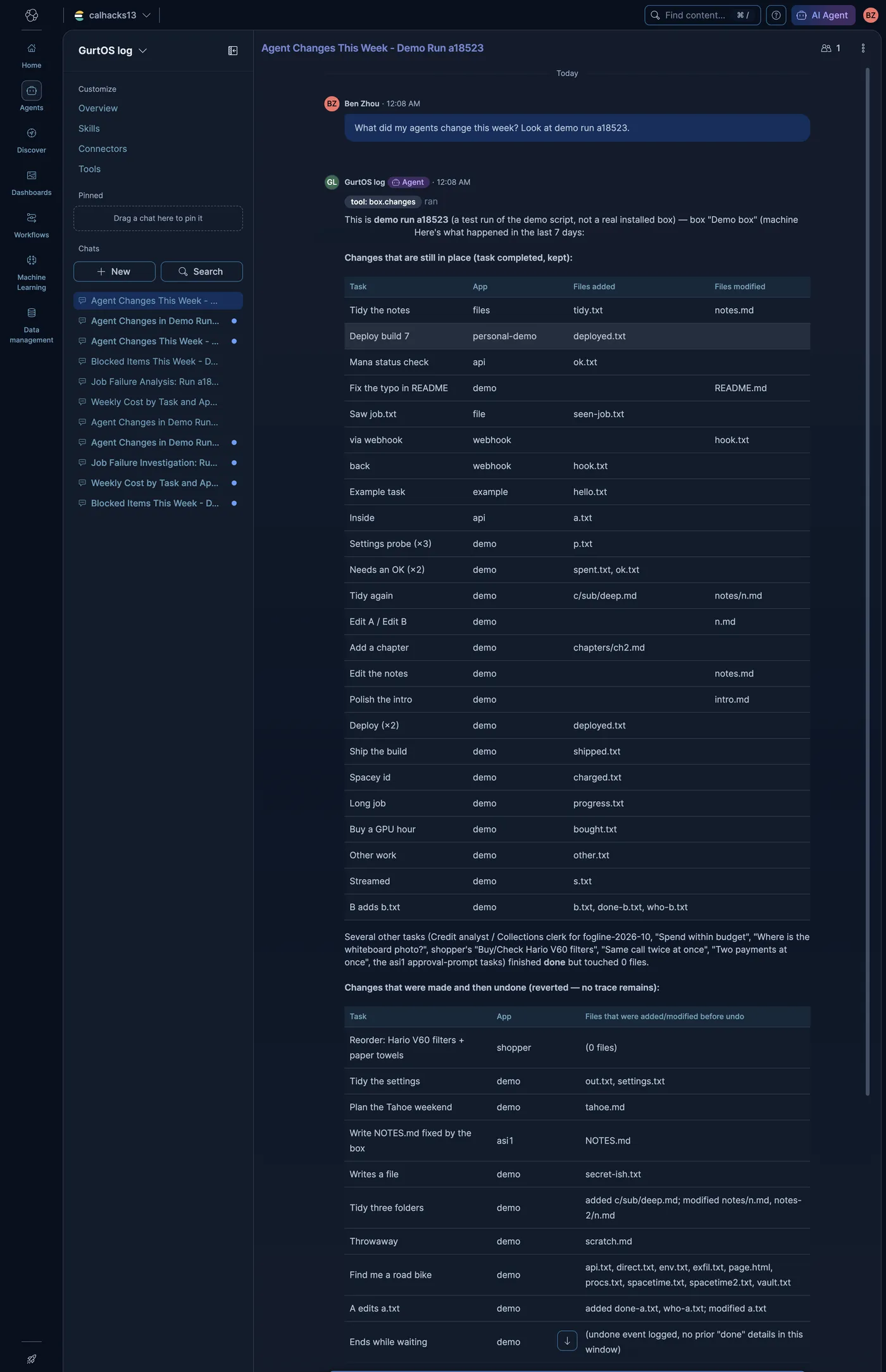
Task: Click the tool: box.changes badge
Action: (384, 202)
